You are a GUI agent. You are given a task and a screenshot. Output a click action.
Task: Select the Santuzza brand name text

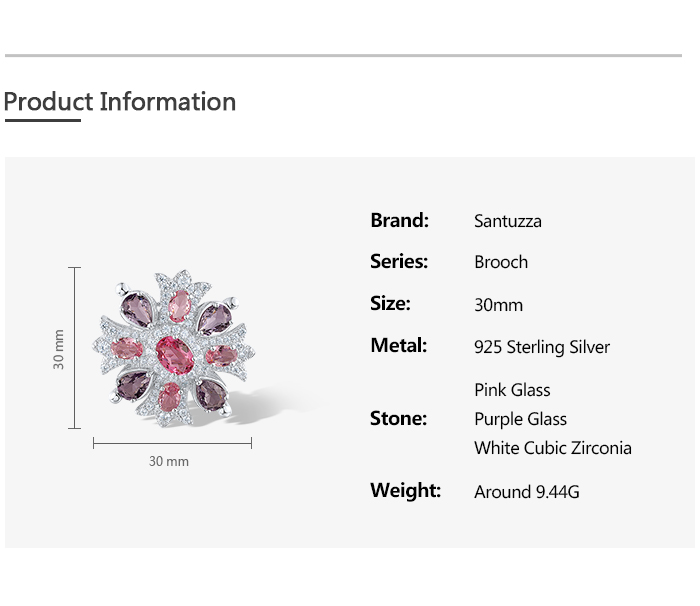click(507, 221)
